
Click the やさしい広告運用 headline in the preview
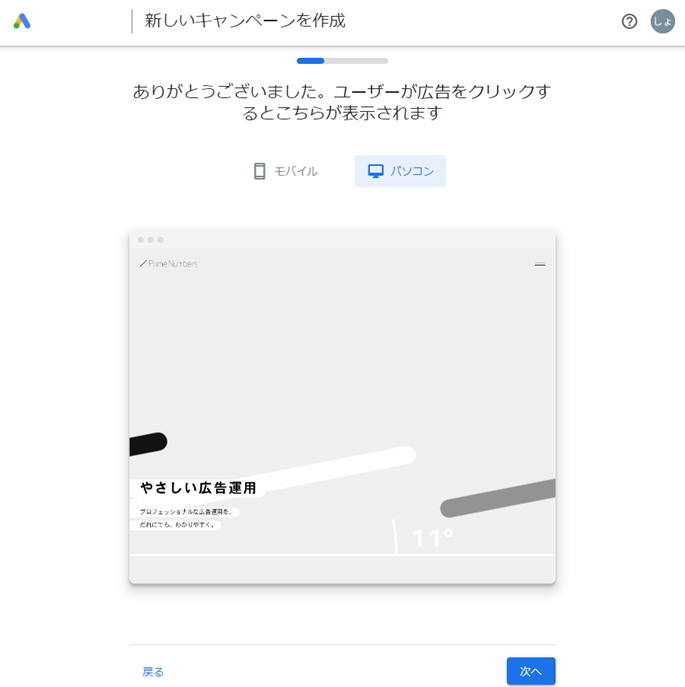(198, 488)
